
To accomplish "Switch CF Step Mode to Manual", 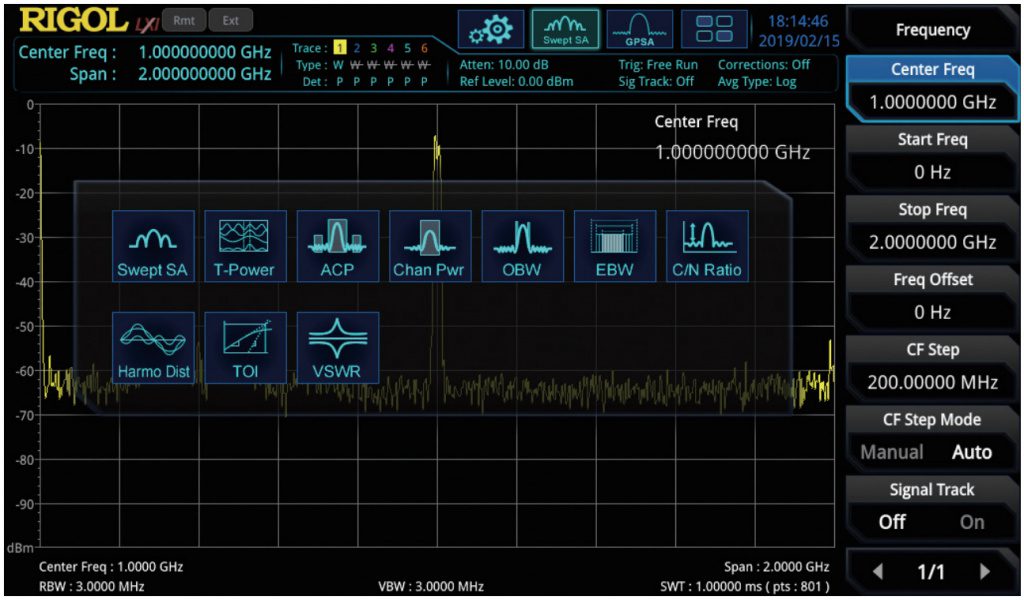I will [x=892, y=452].
